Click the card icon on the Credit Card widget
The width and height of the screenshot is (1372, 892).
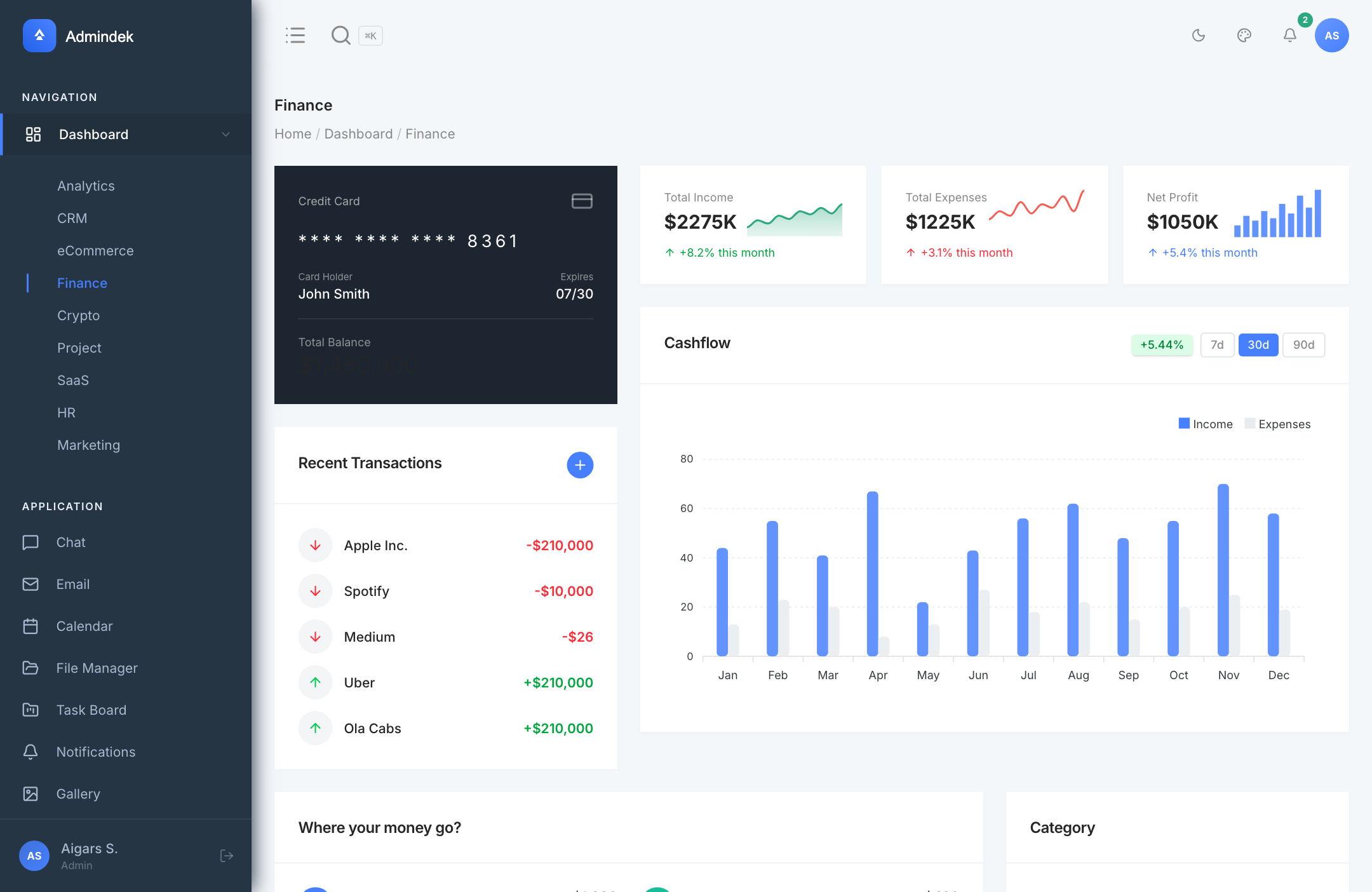(x=581, y=201)
